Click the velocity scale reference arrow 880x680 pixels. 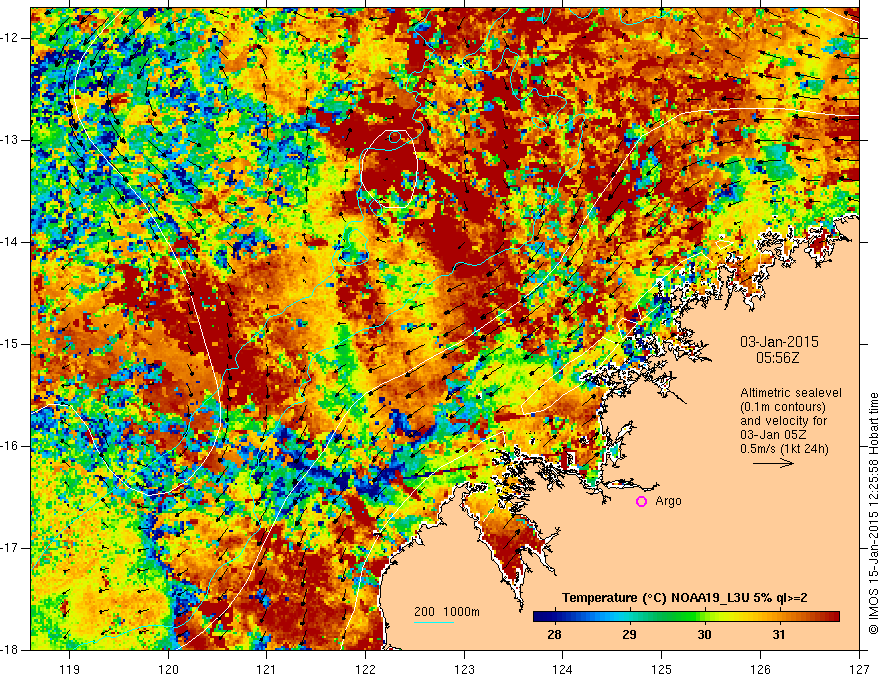click(773, 463)
